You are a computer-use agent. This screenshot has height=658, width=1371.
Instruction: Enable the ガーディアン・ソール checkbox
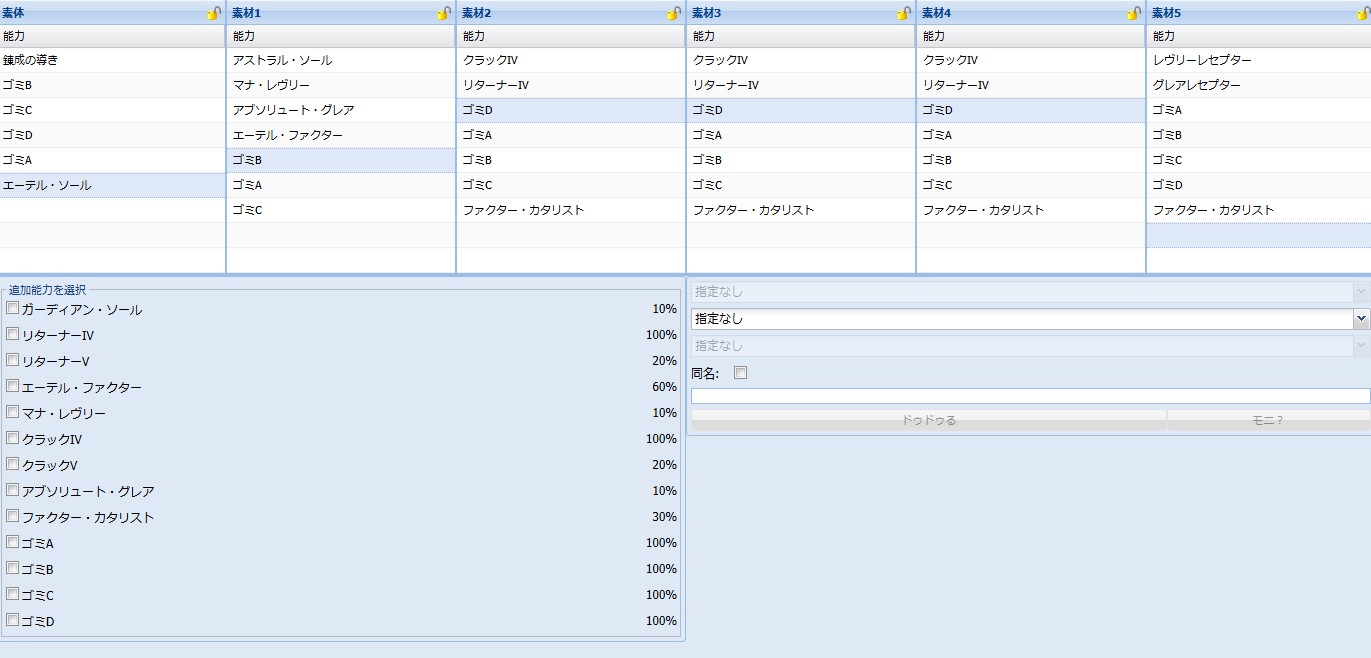tap(13, 308)
